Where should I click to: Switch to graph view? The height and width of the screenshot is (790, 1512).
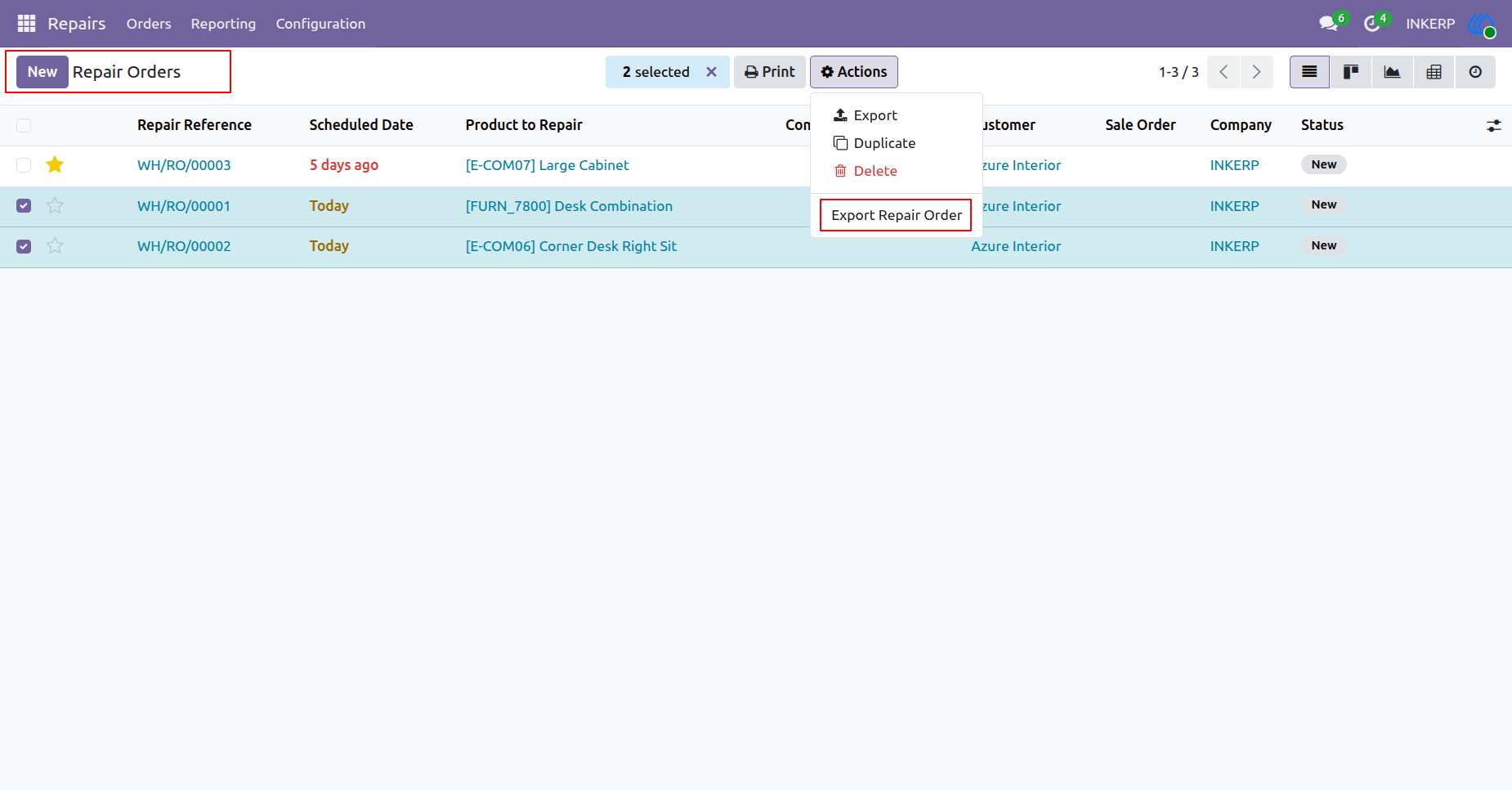tap(1392, 72)
